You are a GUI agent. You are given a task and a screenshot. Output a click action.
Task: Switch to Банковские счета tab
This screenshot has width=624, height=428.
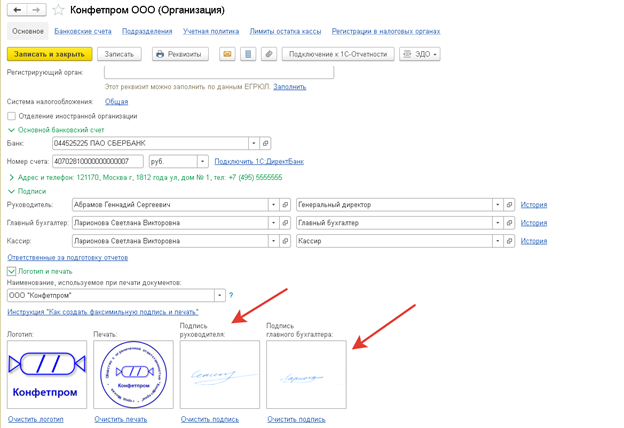(x=83, y=32)
